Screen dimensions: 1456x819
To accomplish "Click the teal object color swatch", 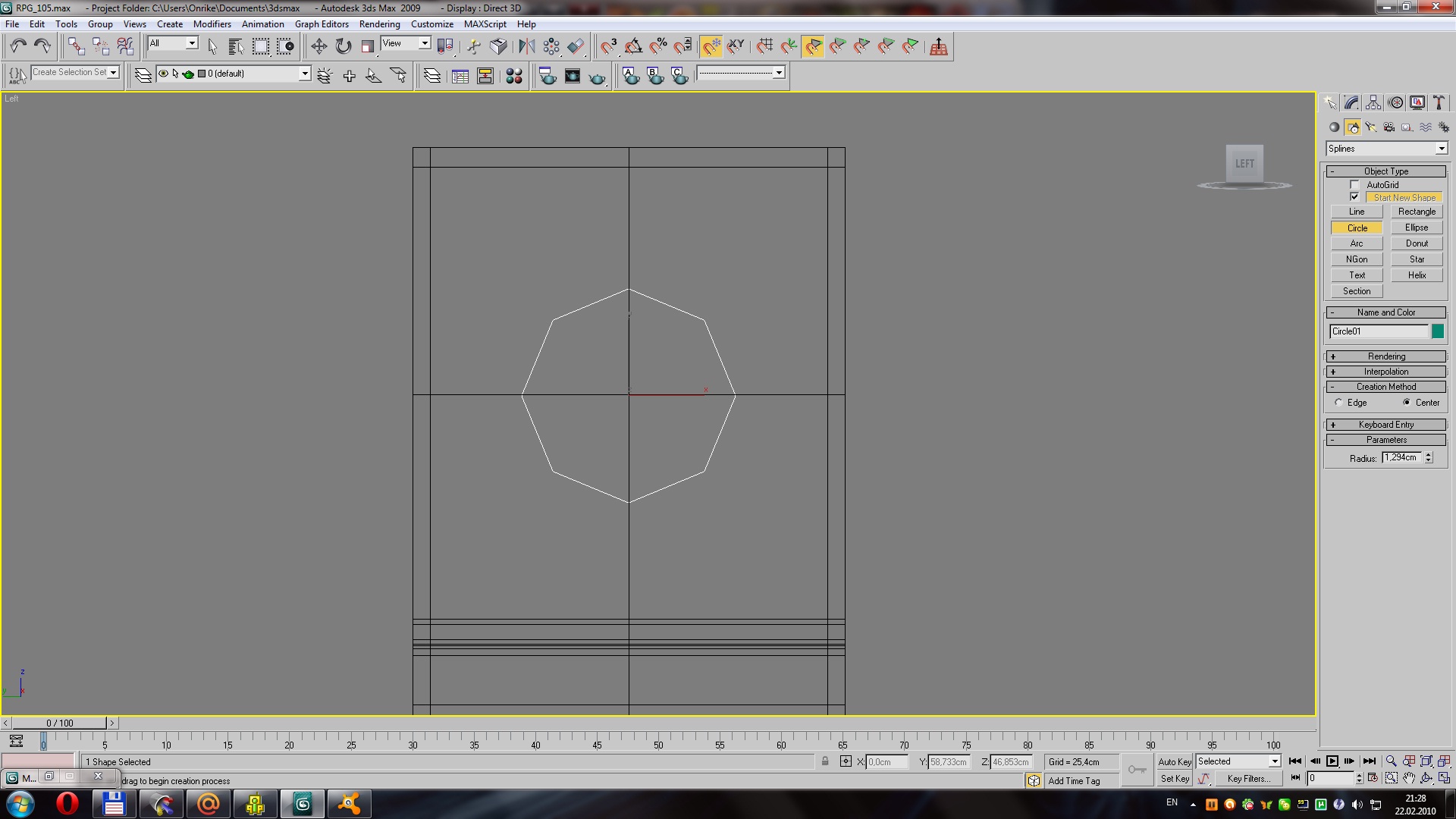I will coord(1437,331).
